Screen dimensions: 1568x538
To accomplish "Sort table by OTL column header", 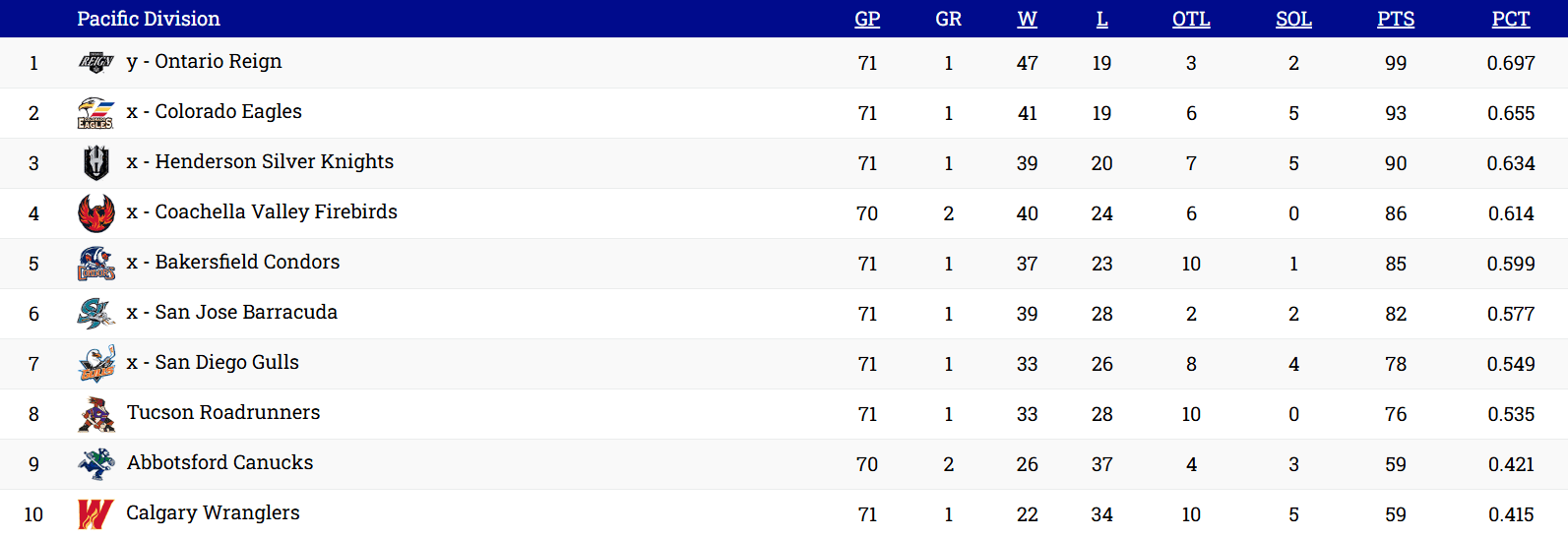I will tap(1191, 19).
